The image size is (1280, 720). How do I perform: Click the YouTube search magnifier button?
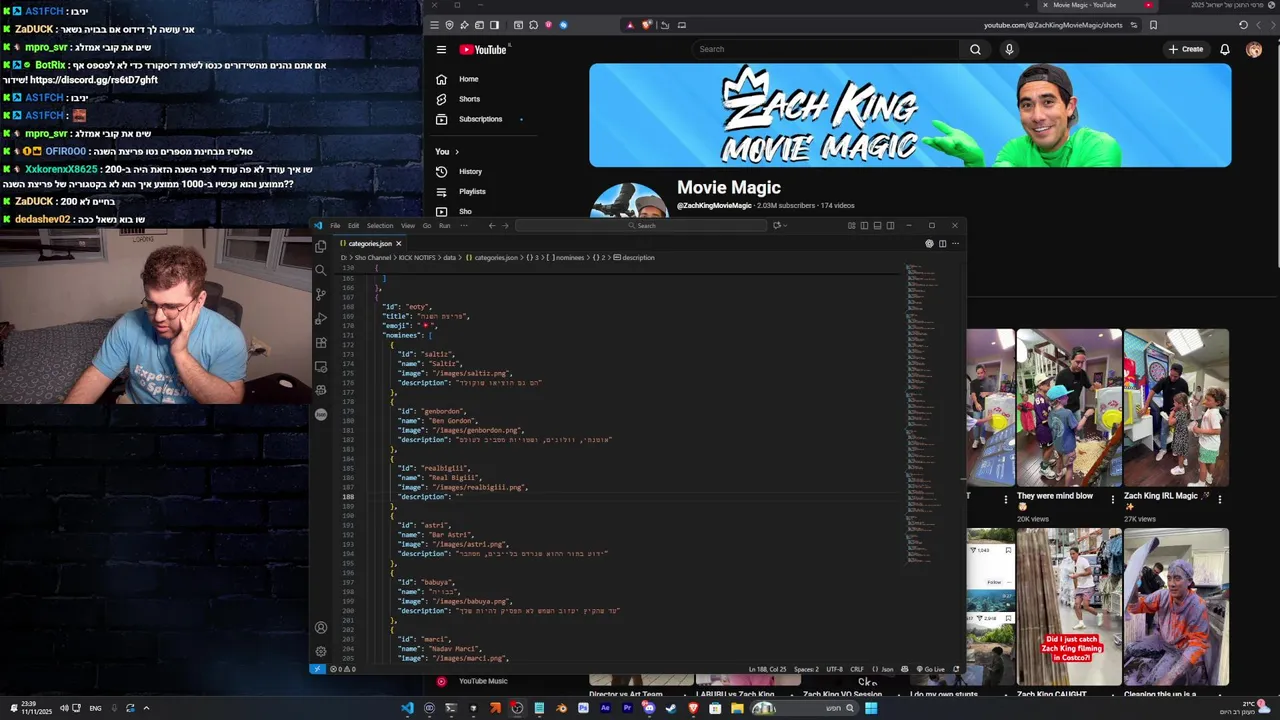975,49
